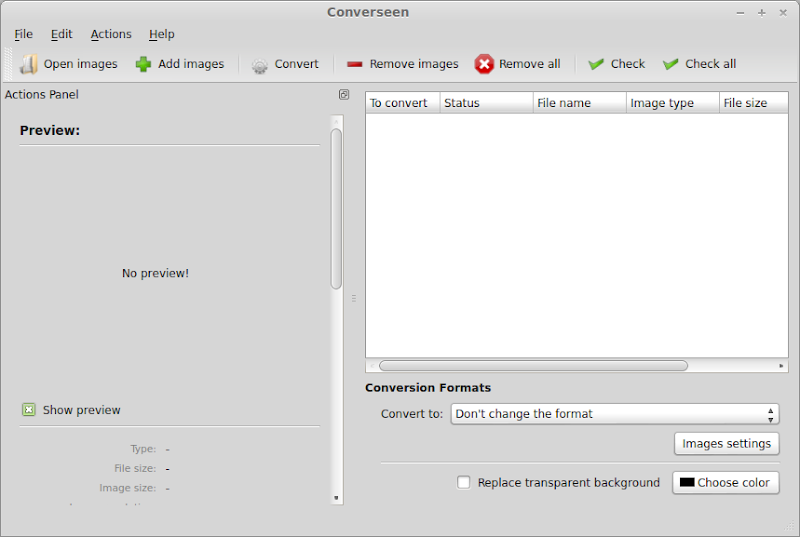Image resolution: width=800 pixels, height=537 pixels.
Task: Open the Actions menu
Action: click(111, 34)
